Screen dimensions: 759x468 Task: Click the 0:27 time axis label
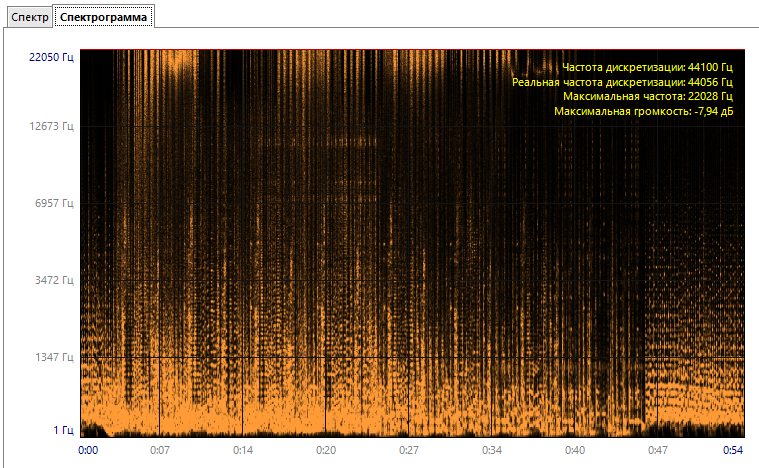pos(409,451)
